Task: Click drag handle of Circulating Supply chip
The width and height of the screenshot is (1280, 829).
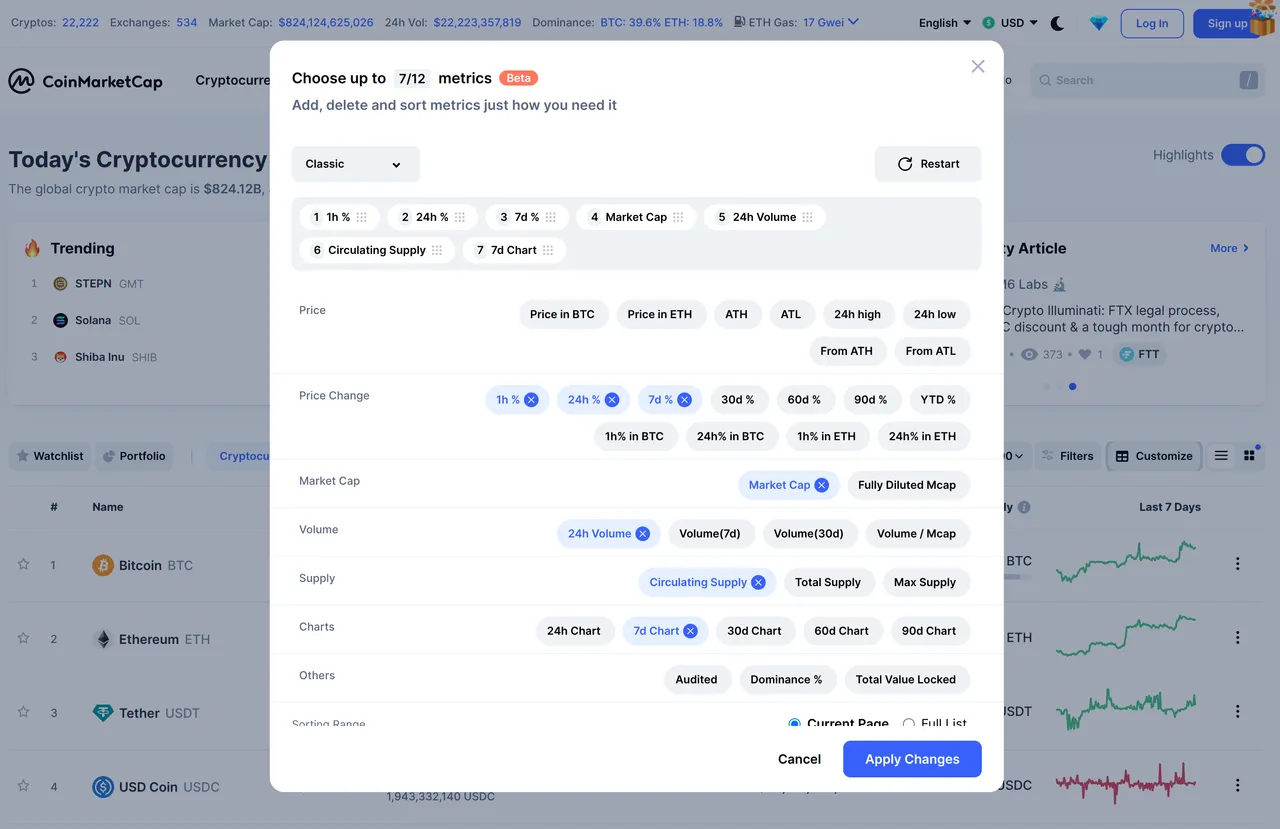Action: click(x=437, y=250)
